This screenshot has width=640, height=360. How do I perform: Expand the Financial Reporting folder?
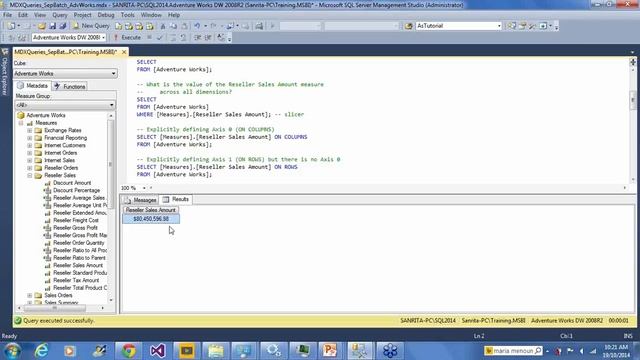[29, 138]
